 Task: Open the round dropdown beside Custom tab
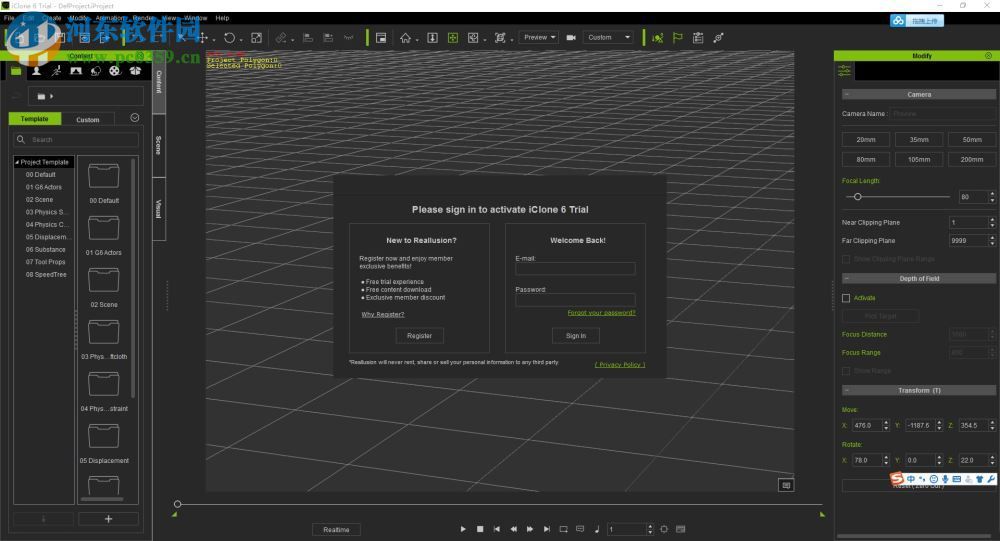[x=135, y=117]
